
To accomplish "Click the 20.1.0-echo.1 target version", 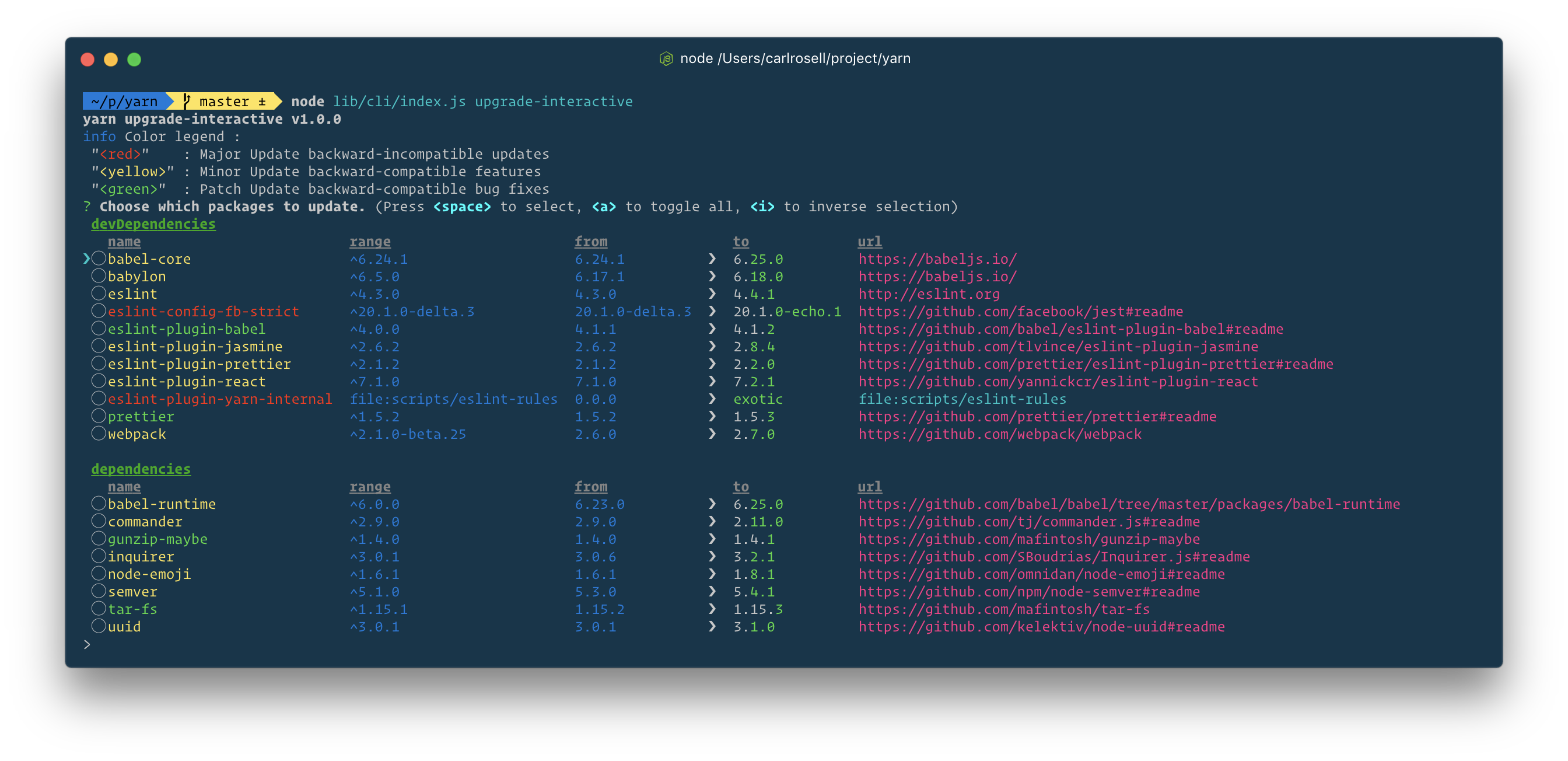I will (787, 312).
